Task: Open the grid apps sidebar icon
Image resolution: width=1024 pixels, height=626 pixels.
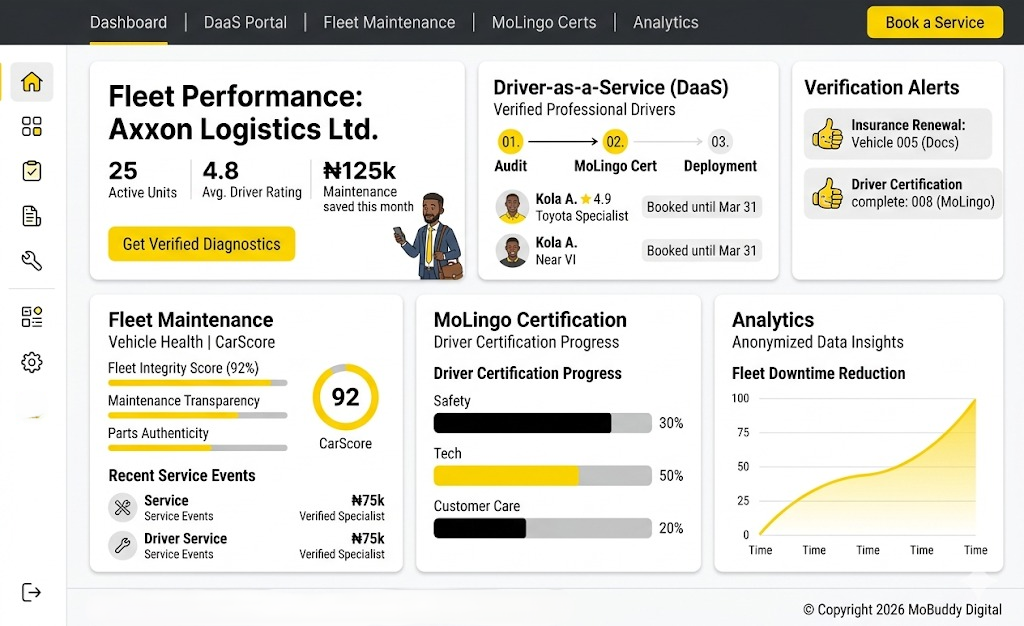Action: 32,127
